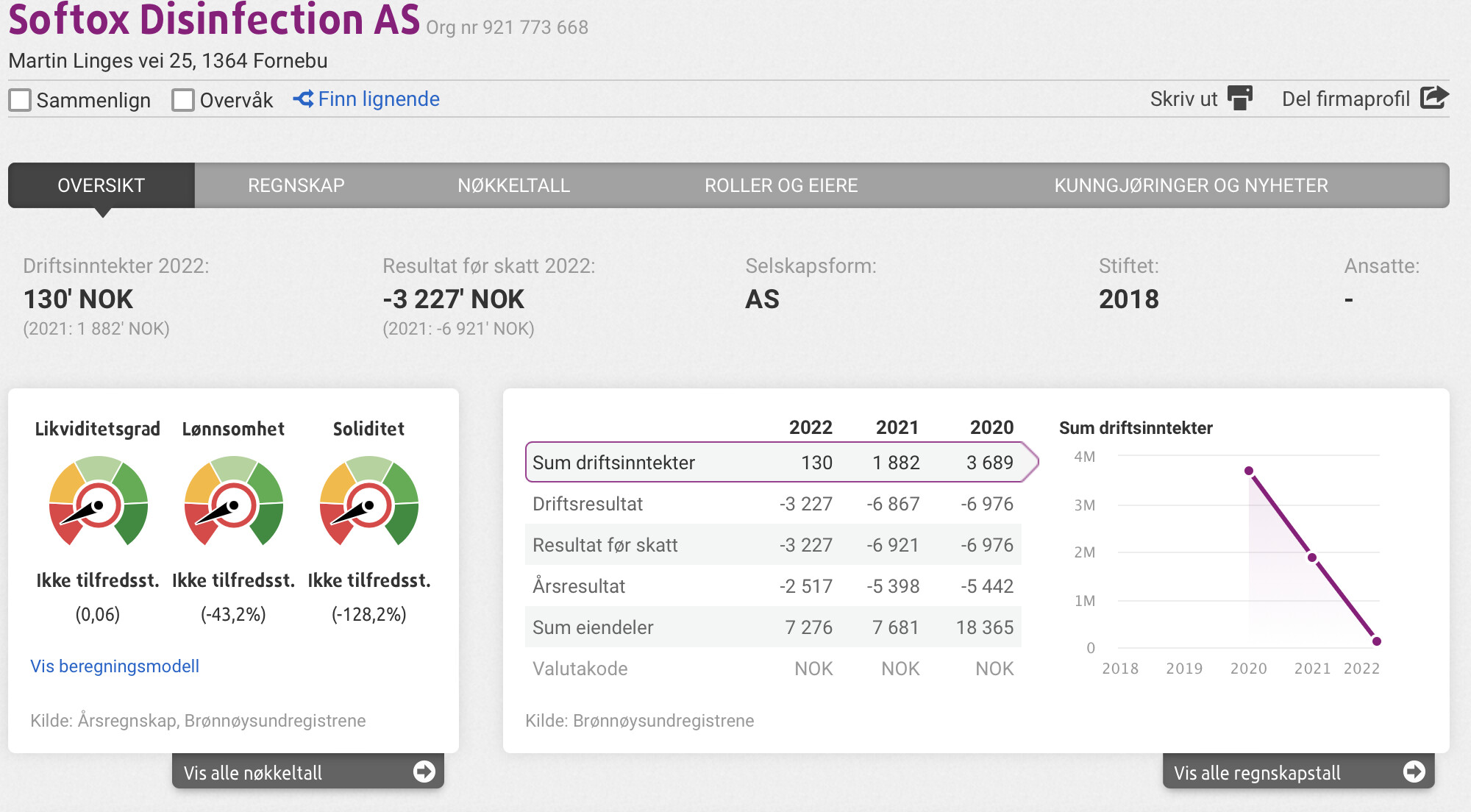Click arrow icon on Vis alle nøkkeltall
Screen dimensions: 1471x812
pos(424,771)
